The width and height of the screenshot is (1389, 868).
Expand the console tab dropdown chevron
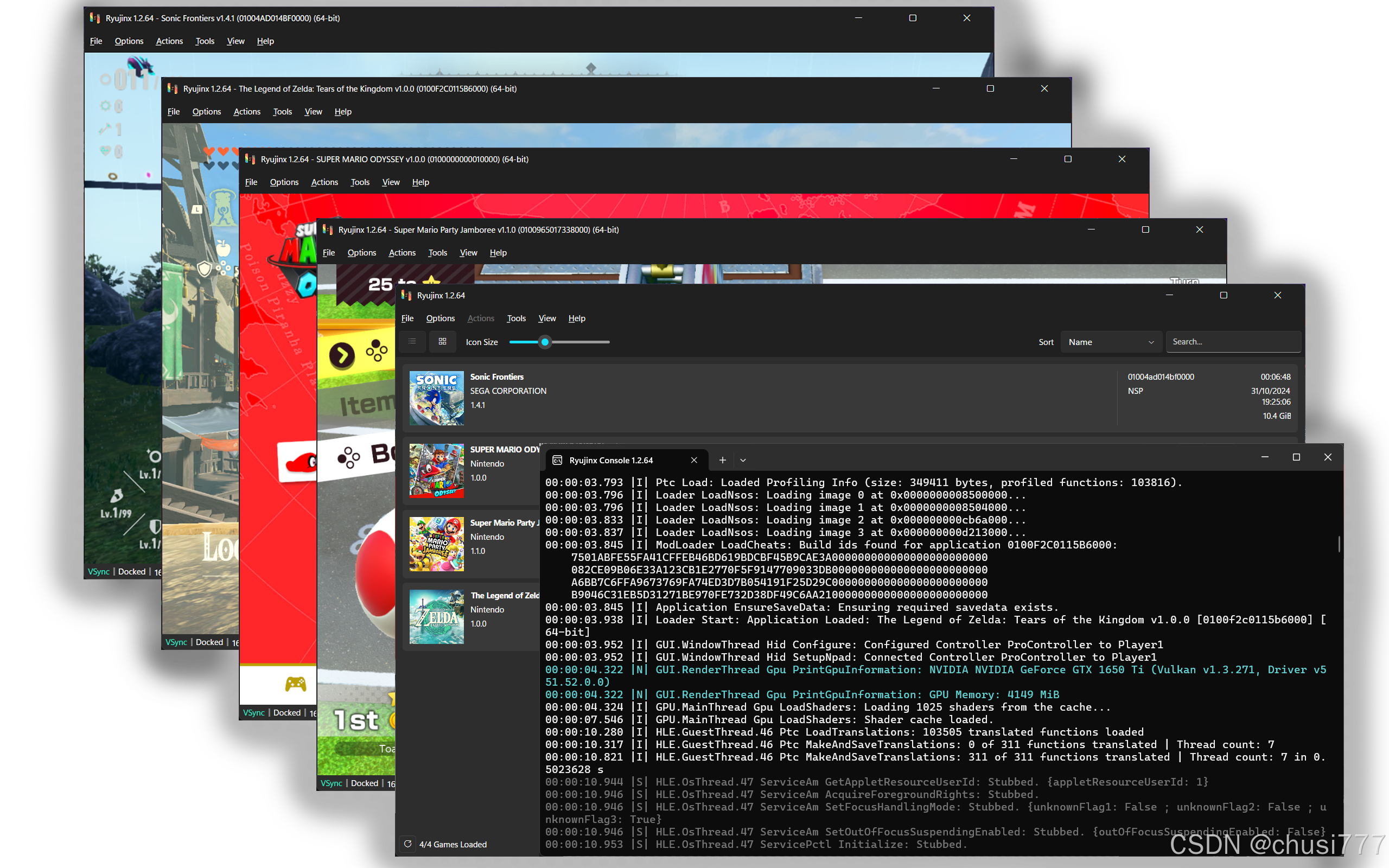click(x=743, y=460)
